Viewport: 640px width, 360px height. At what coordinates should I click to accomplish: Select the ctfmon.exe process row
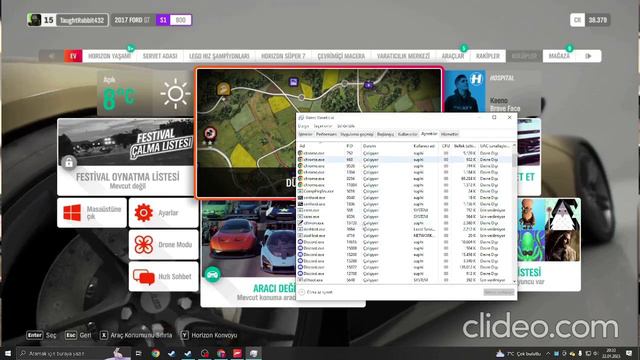404,223
